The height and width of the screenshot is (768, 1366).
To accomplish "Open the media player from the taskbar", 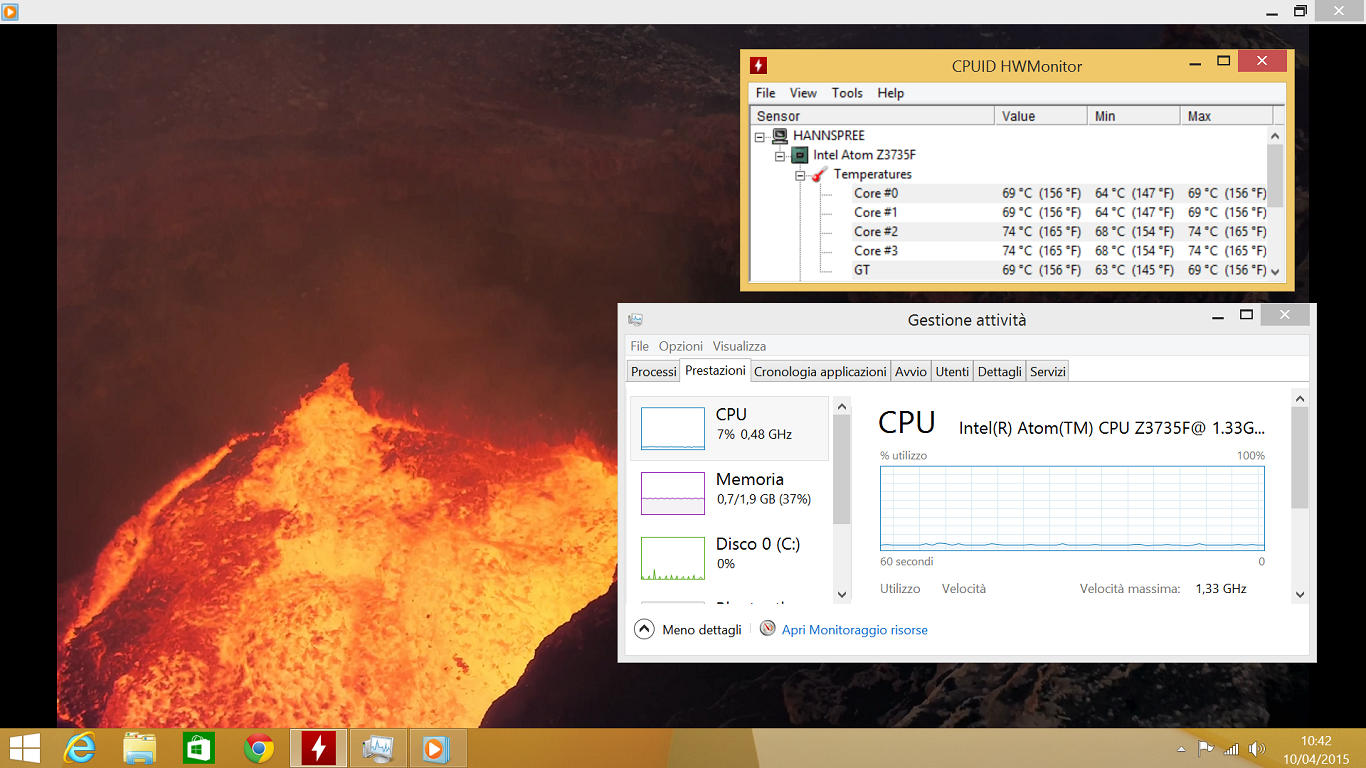I will [x=438, y=747].
